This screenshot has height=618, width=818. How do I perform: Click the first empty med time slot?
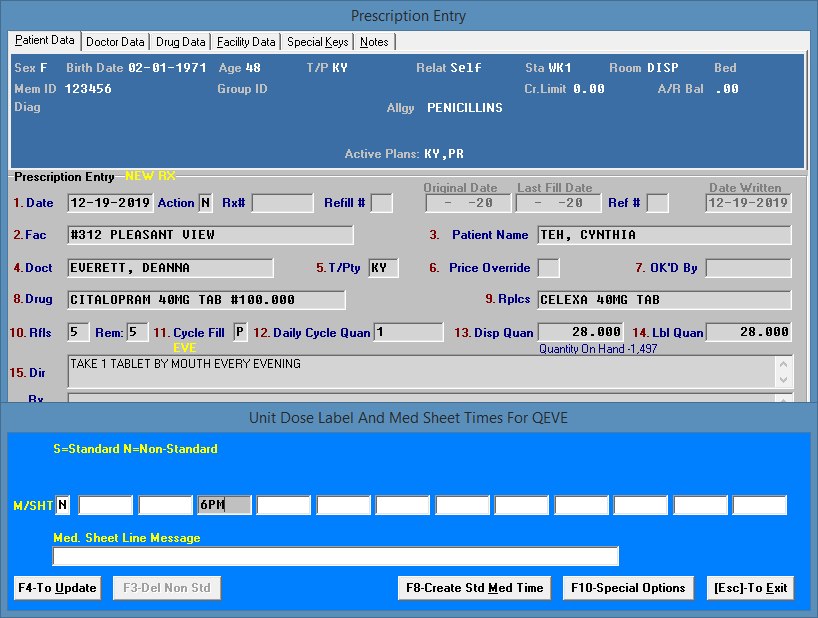(x=105, y=505)
